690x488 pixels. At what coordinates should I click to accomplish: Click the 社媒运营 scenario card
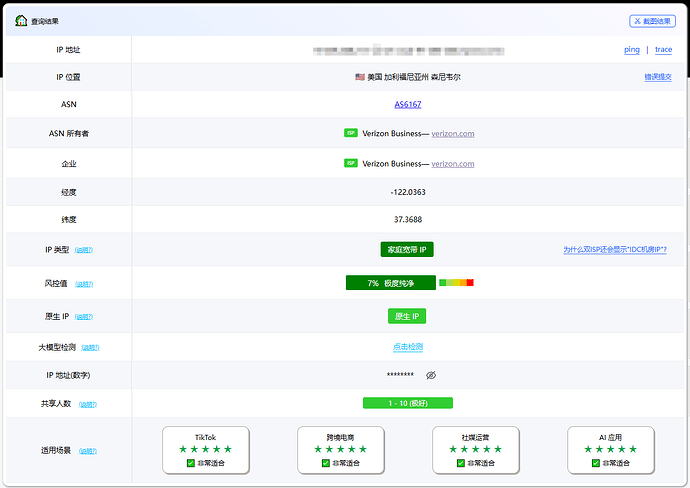click(x=476, y=450)
